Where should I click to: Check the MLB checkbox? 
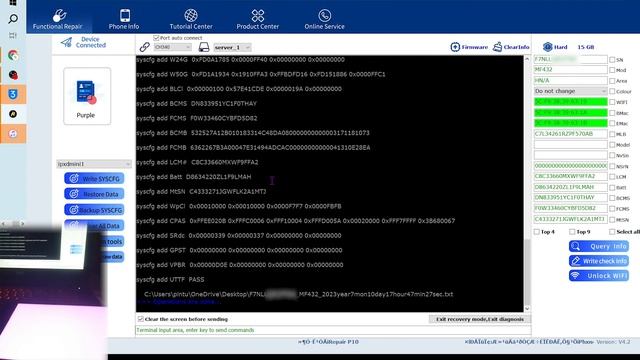(x=612, y=134)
